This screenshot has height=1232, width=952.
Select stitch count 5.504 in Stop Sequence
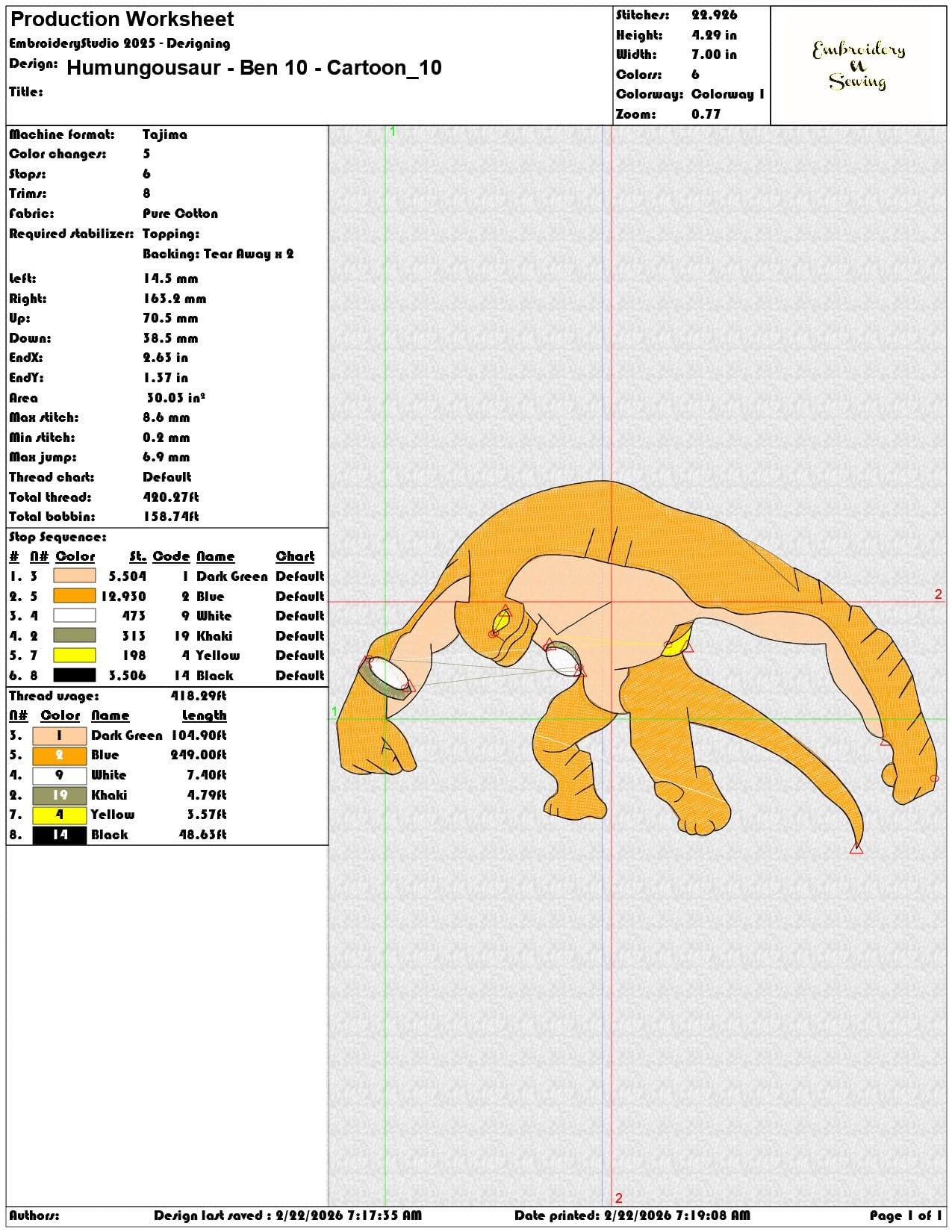point(127,576)
